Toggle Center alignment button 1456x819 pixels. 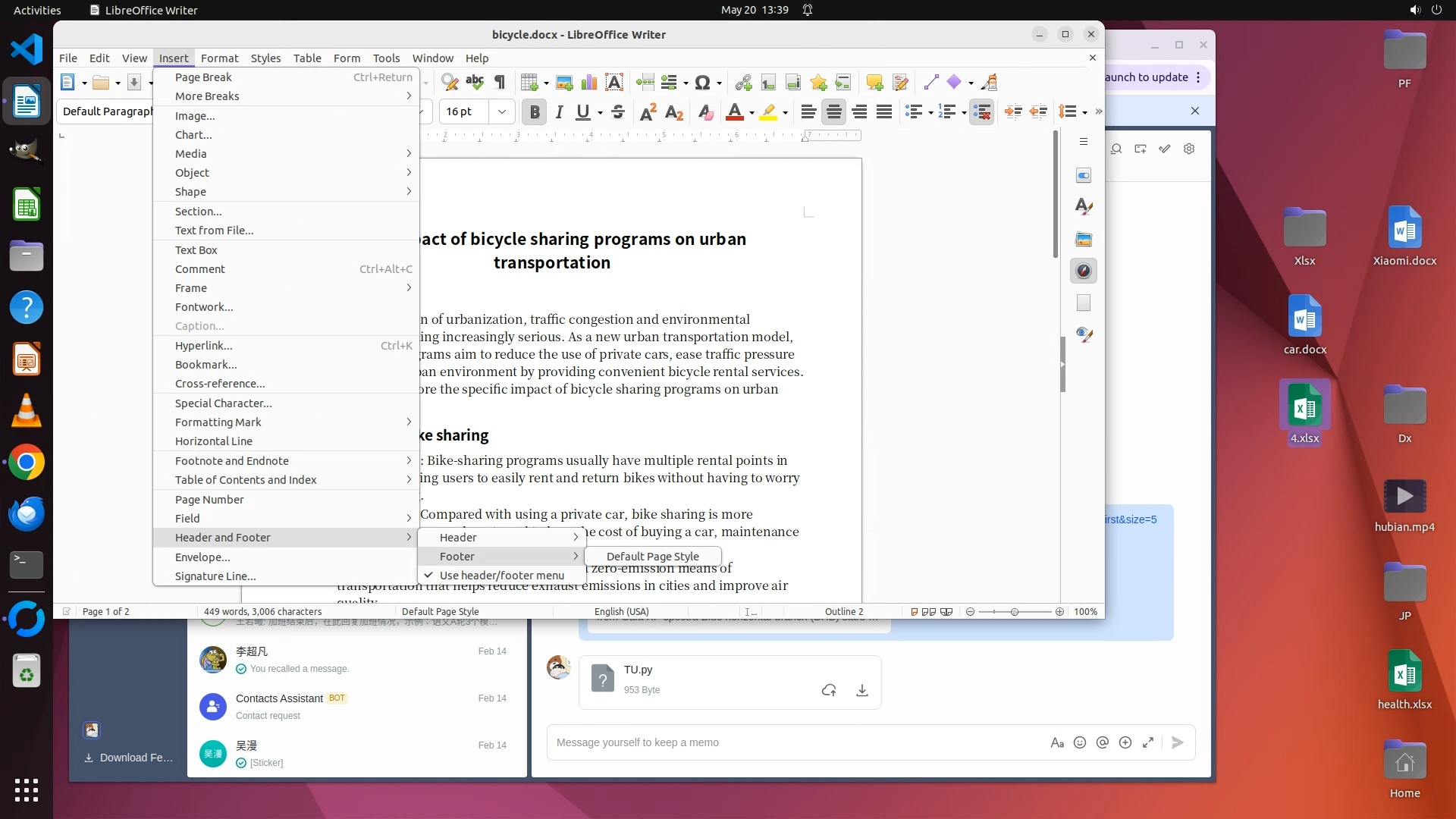[x=833, y=111]
